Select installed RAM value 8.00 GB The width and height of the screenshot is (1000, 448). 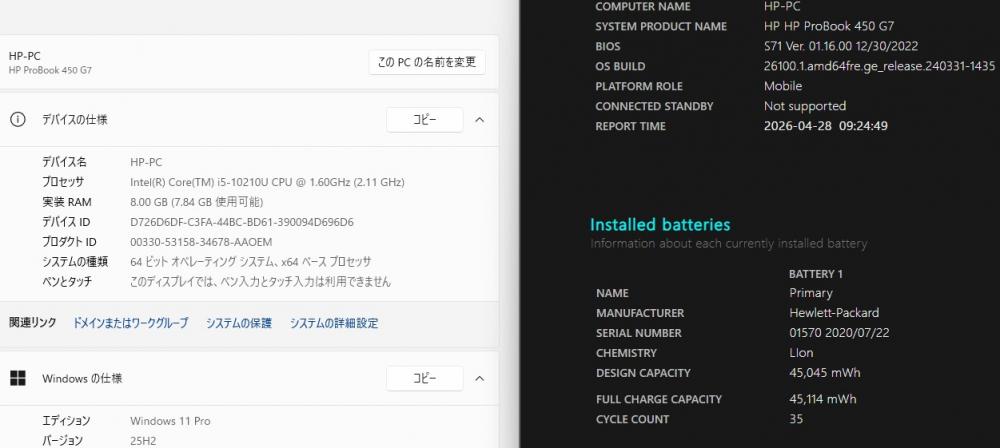(x=196, y=202)
